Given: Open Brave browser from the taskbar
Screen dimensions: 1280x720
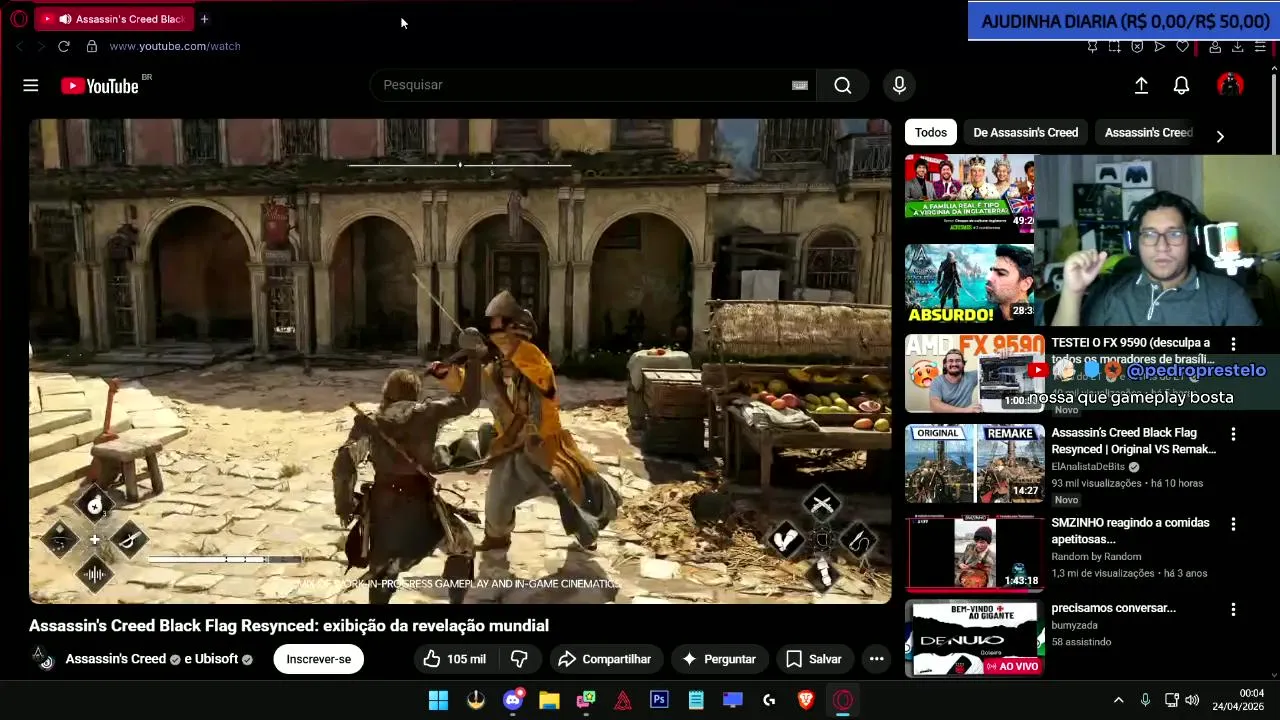Looking at the screenshot, I should [806, 700].
